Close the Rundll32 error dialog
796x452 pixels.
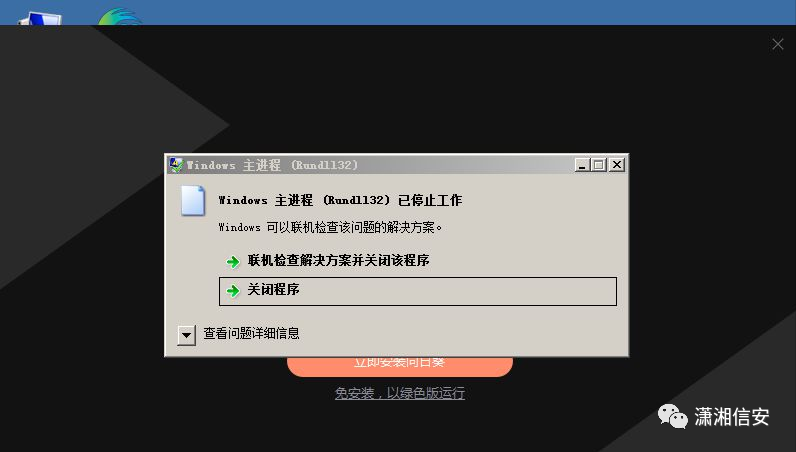coord(617,165)
